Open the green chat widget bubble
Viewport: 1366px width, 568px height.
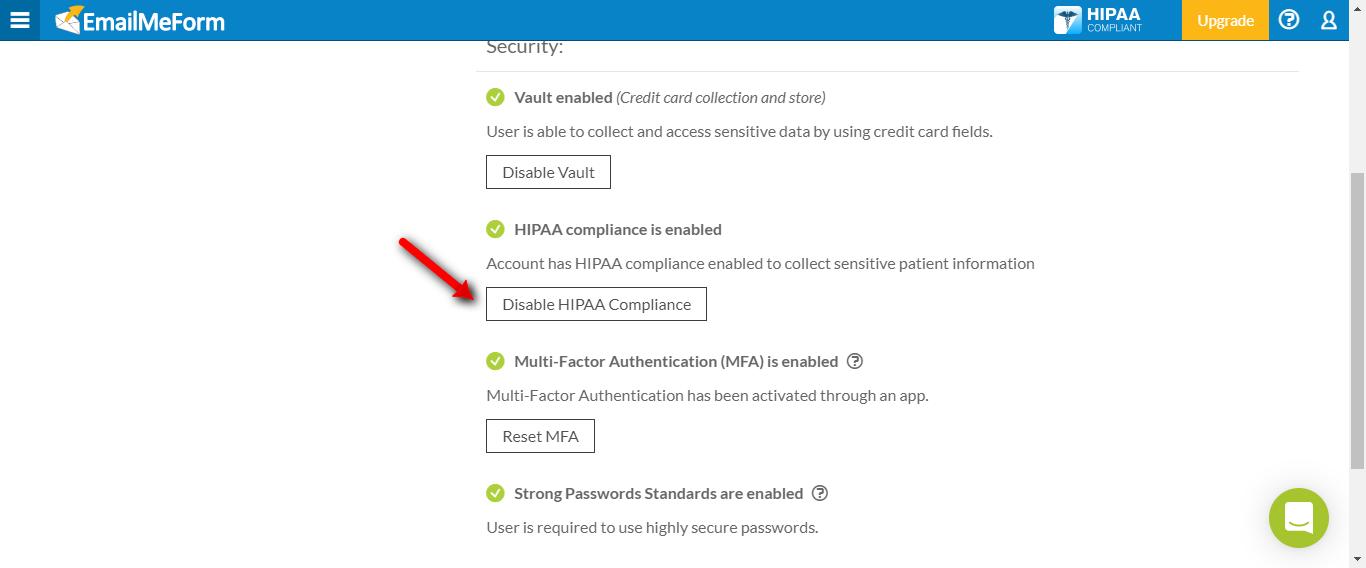coord(1298,518)
